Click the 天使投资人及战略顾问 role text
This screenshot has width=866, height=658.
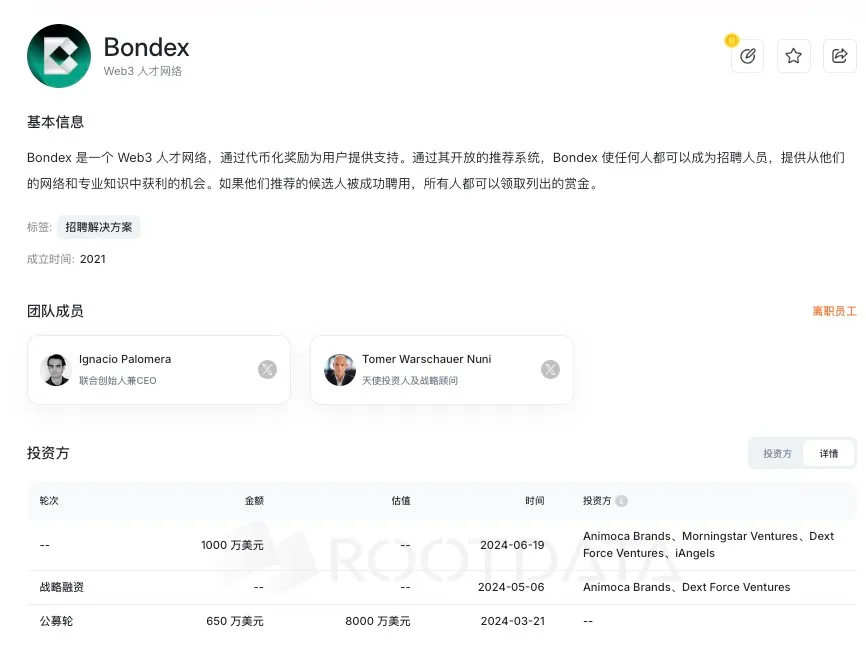click(x=410, y=381)
